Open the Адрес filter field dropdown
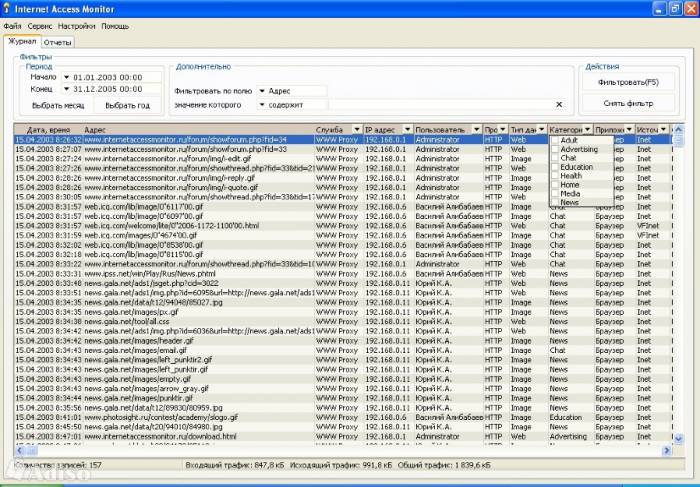This screenshot has height=487, width=700. click(260, 91)
